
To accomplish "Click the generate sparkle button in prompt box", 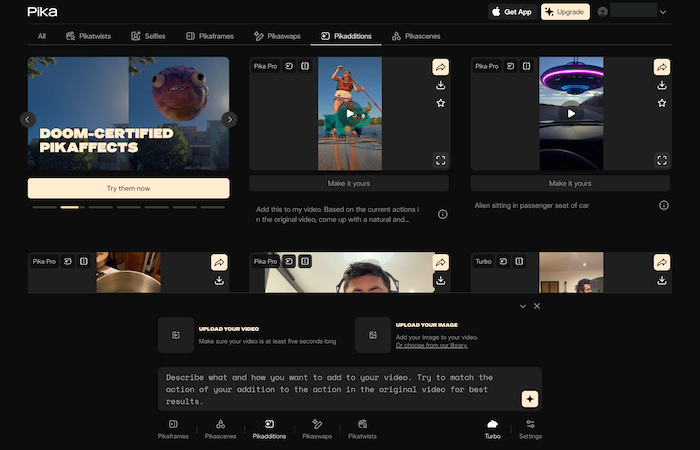I will click(x=529, y=398).
